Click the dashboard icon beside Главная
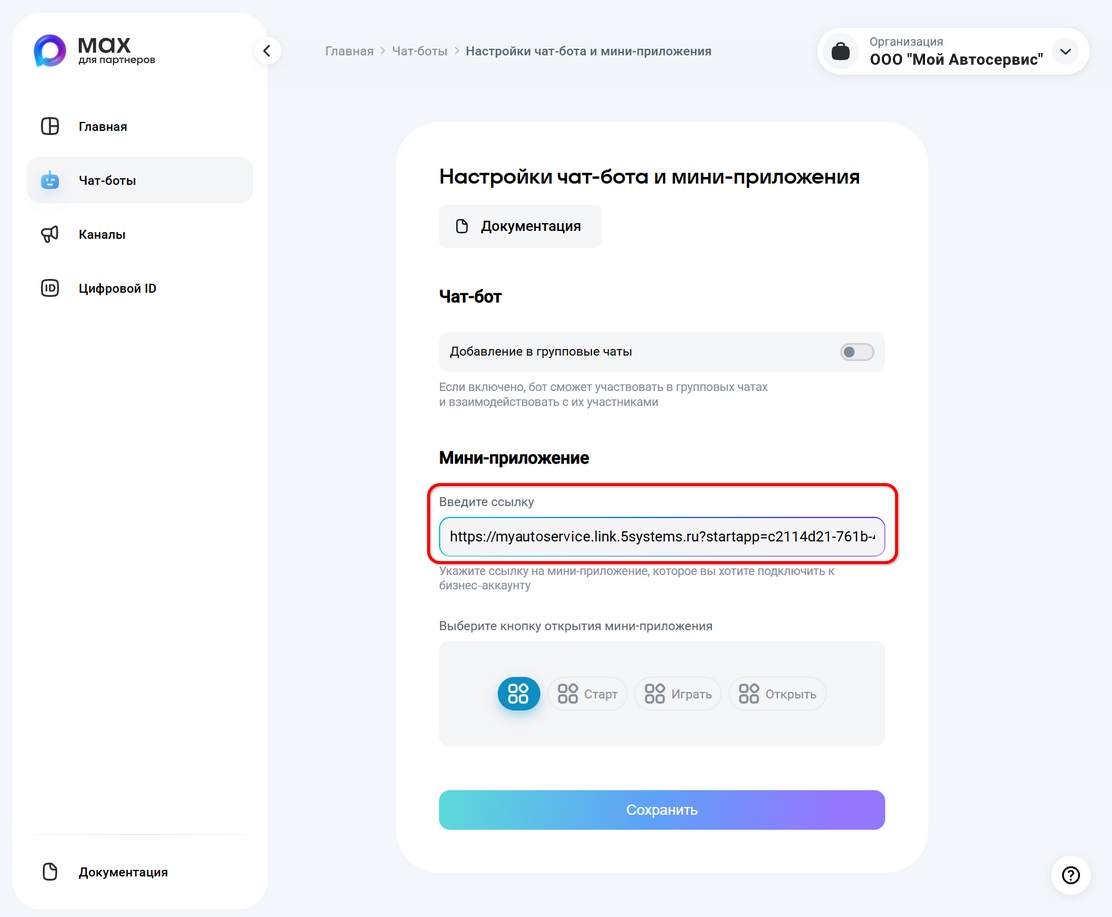Viewport: 1112px width, 917px height. coord(49,126)
